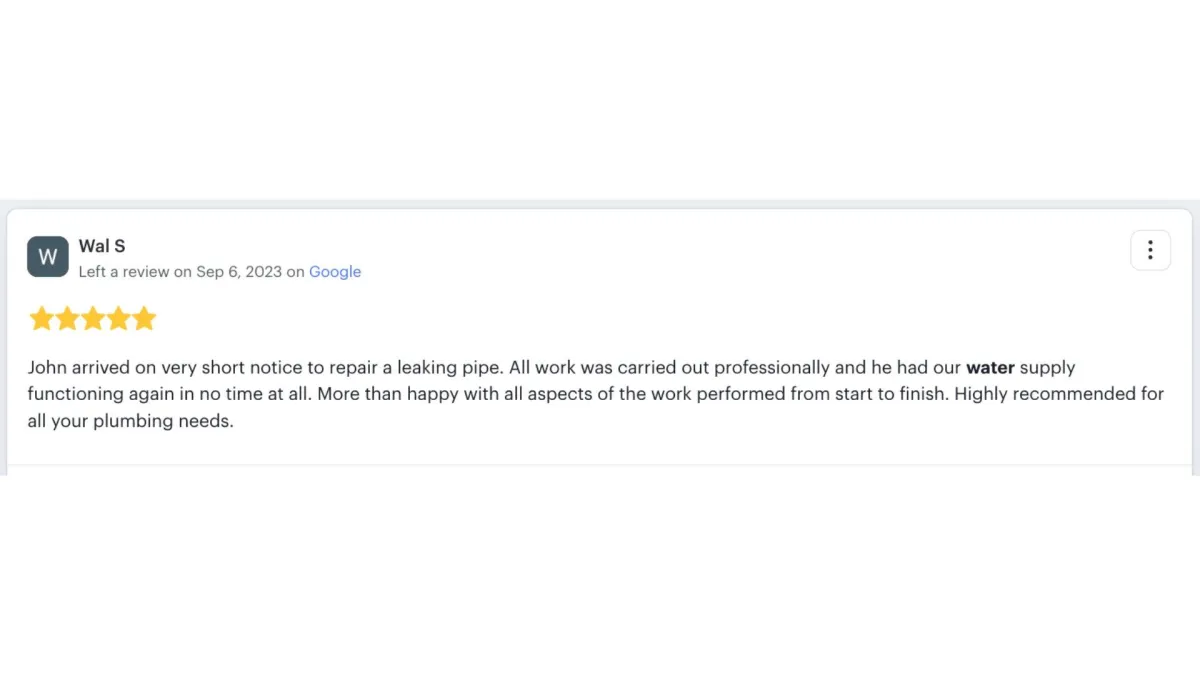Click the word "professionally" in the review

click(772, 368)
